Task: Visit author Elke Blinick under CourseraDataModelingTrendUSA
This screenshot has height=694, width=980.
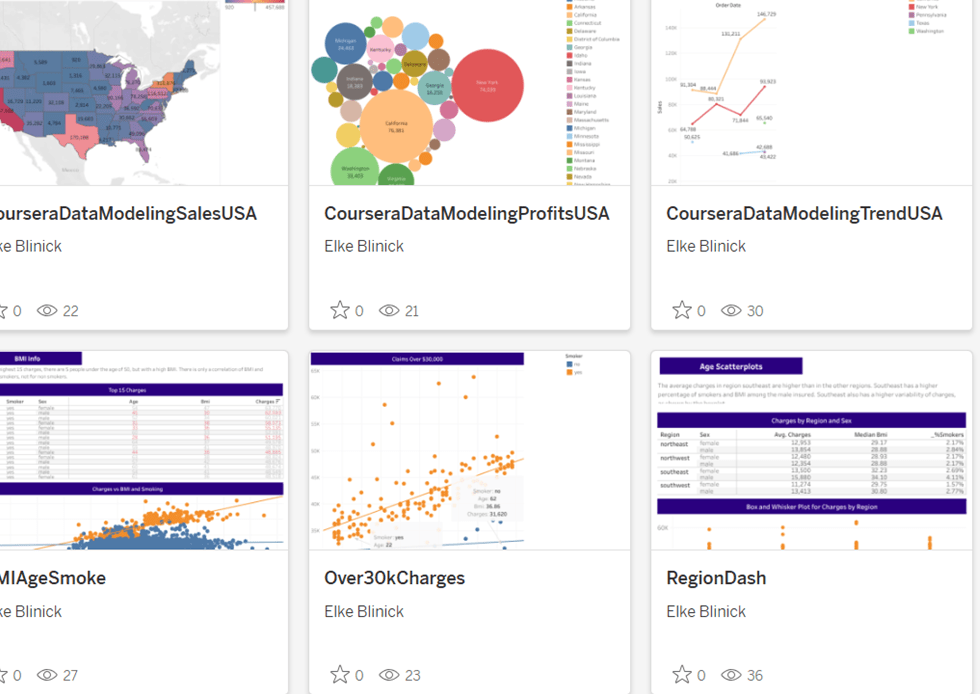Action: coord(706,246)
